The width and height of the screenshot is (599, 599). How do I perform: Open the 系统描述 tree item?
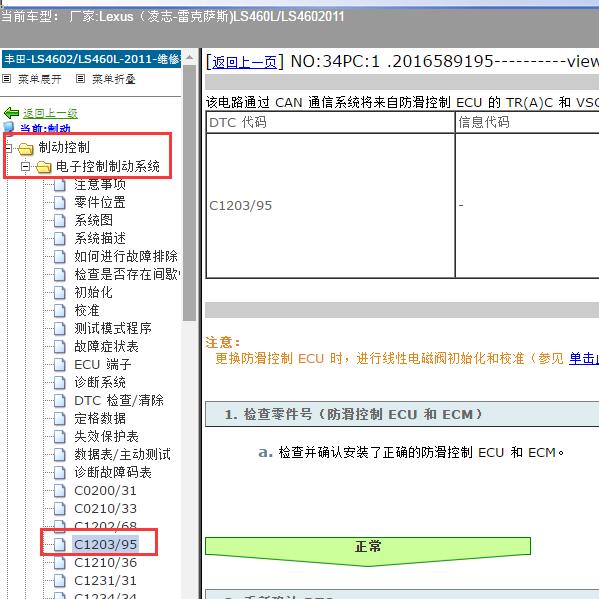100,238
